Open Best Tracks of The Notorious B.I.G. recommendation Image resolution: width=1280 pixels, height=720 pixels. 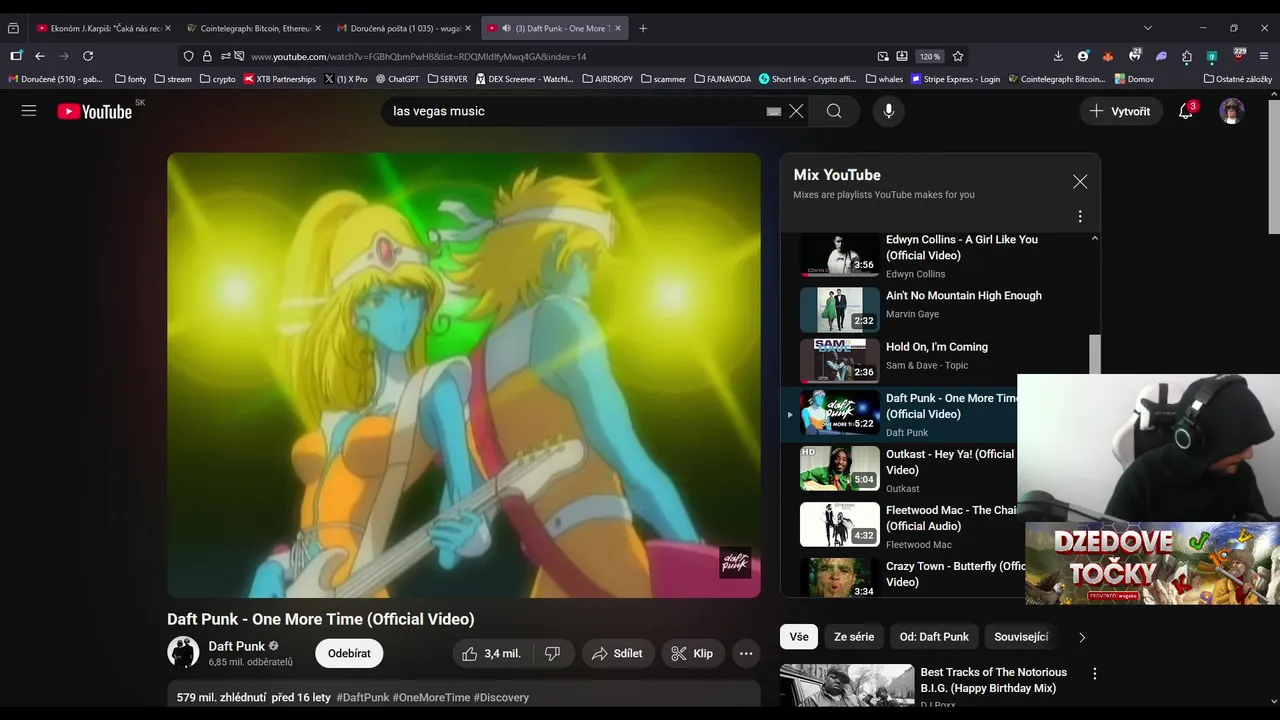(993, 680)
